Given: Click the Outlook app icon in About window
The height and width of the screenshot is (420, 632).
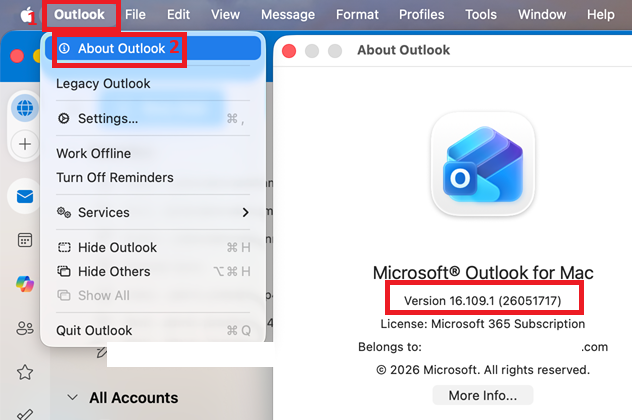Looking at the screenshot, I should click(x=483, y=164).
